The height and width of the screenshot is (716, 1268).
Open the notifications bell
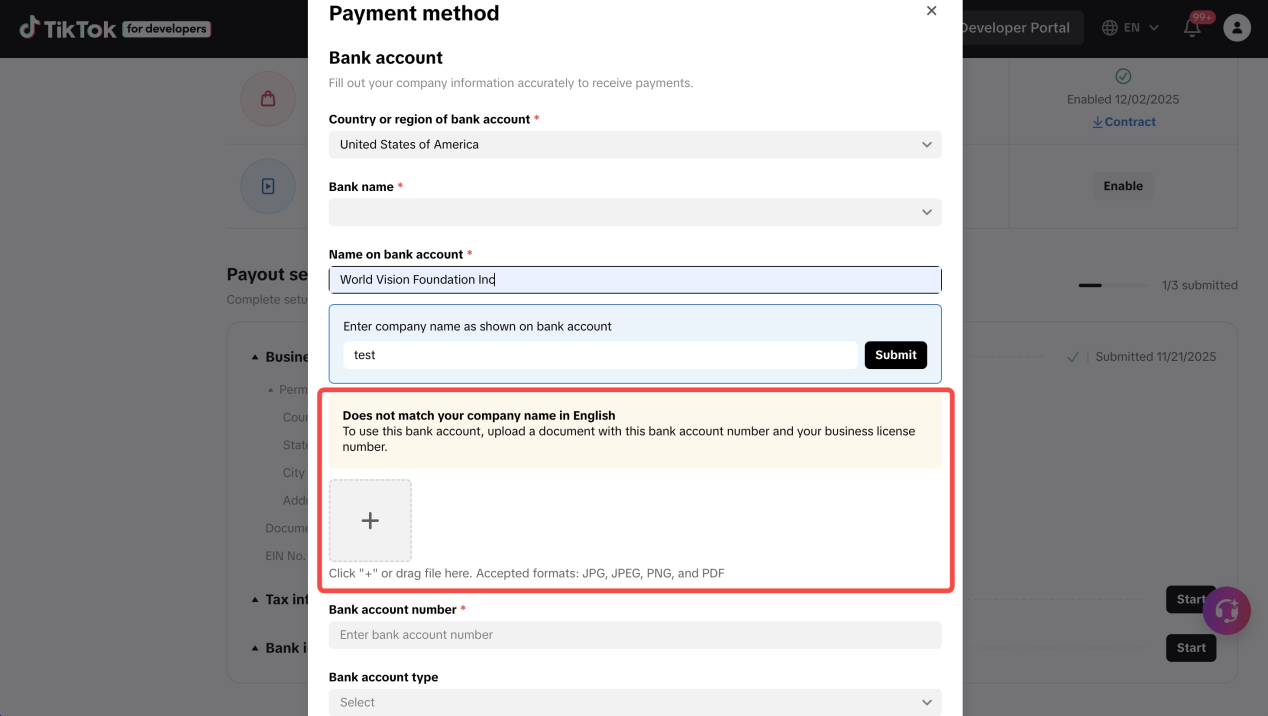(1192, 27)
